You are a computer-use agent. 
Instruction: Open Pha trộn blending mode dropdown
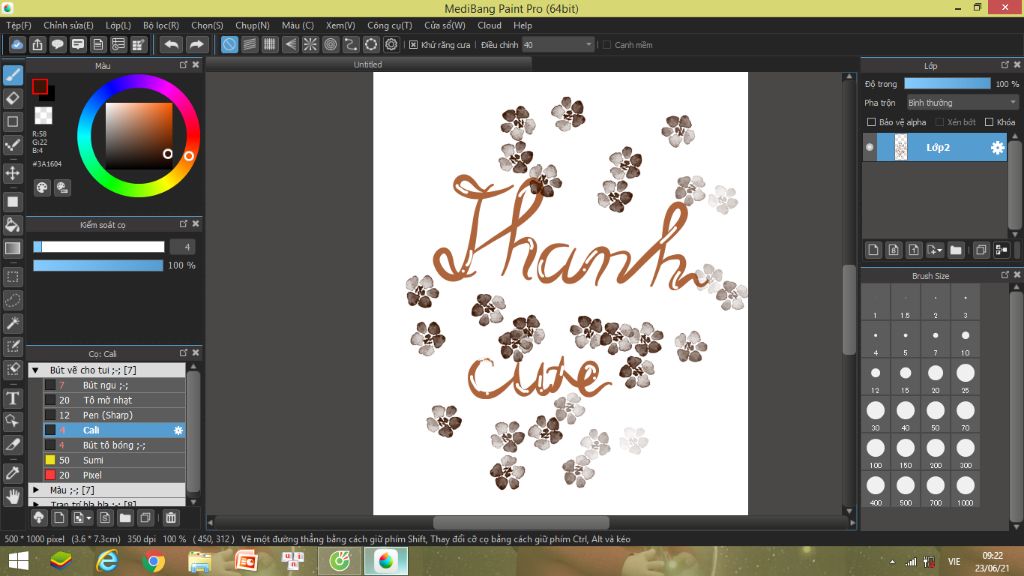(x=962, y=103)
